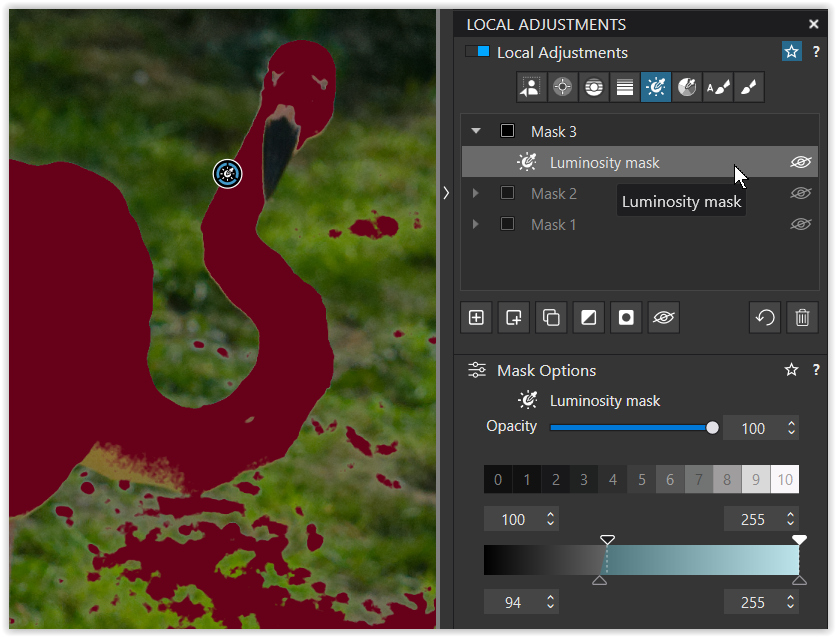The width and height of the screenshot is (836, 637).
Task: Click the Opacity value field showing 100
Action: tap(752, 428)
